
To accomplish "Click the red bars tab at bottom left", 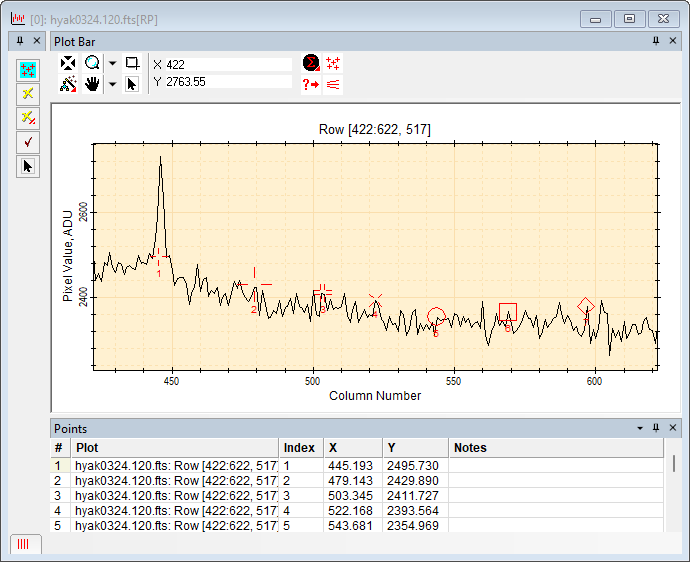I will (x=22, y=544).
